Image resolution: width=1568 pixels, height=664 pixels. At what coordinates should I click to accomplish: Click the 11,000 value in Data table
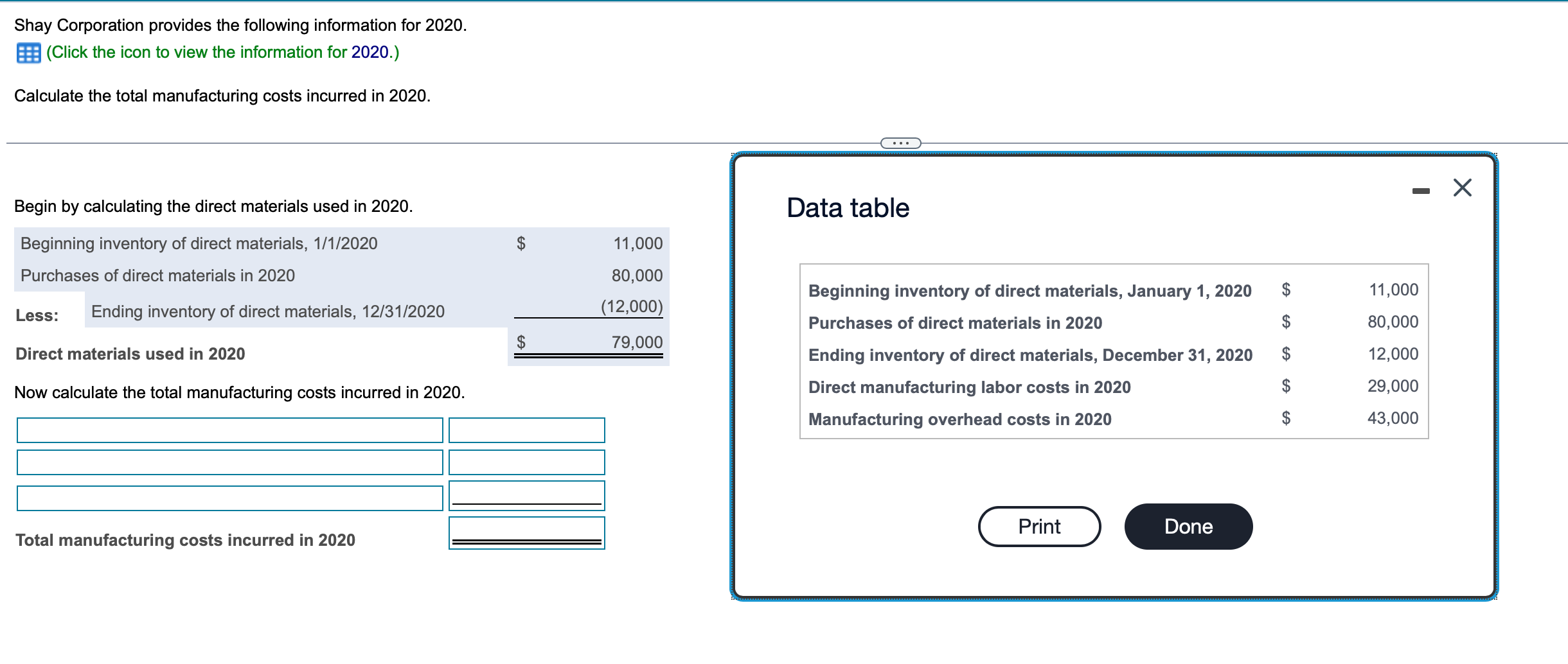tap(1393, 290)
